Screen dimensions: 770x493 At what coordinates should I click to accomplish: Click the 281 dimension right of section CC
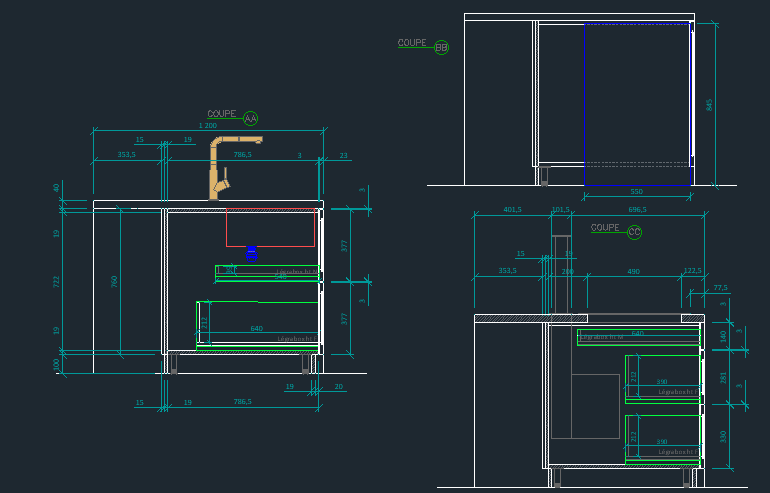pyautogui.click(x=724, y=376)
